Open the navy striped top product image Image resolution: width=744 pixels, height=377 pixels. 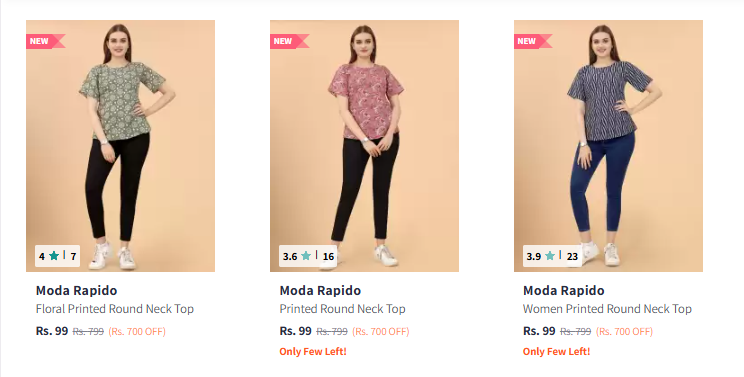point(608,146)
